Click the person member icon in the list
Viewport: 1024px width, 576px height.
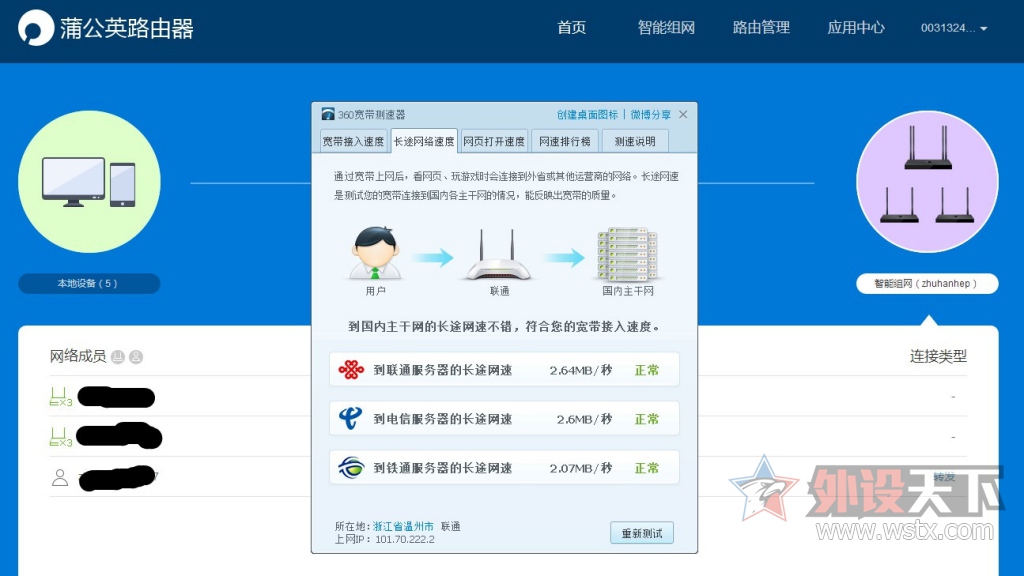point(60,477)
